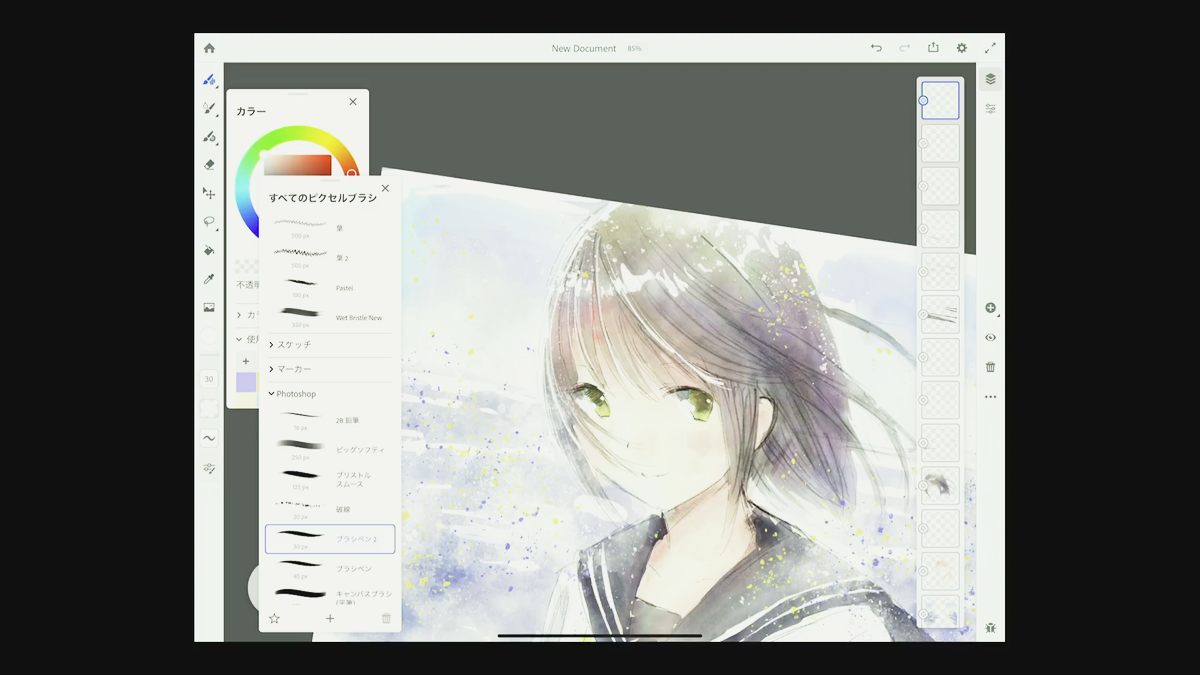Click the bug report icon
Viewport: 1200px width, 675px height.
tap(990, 628)
